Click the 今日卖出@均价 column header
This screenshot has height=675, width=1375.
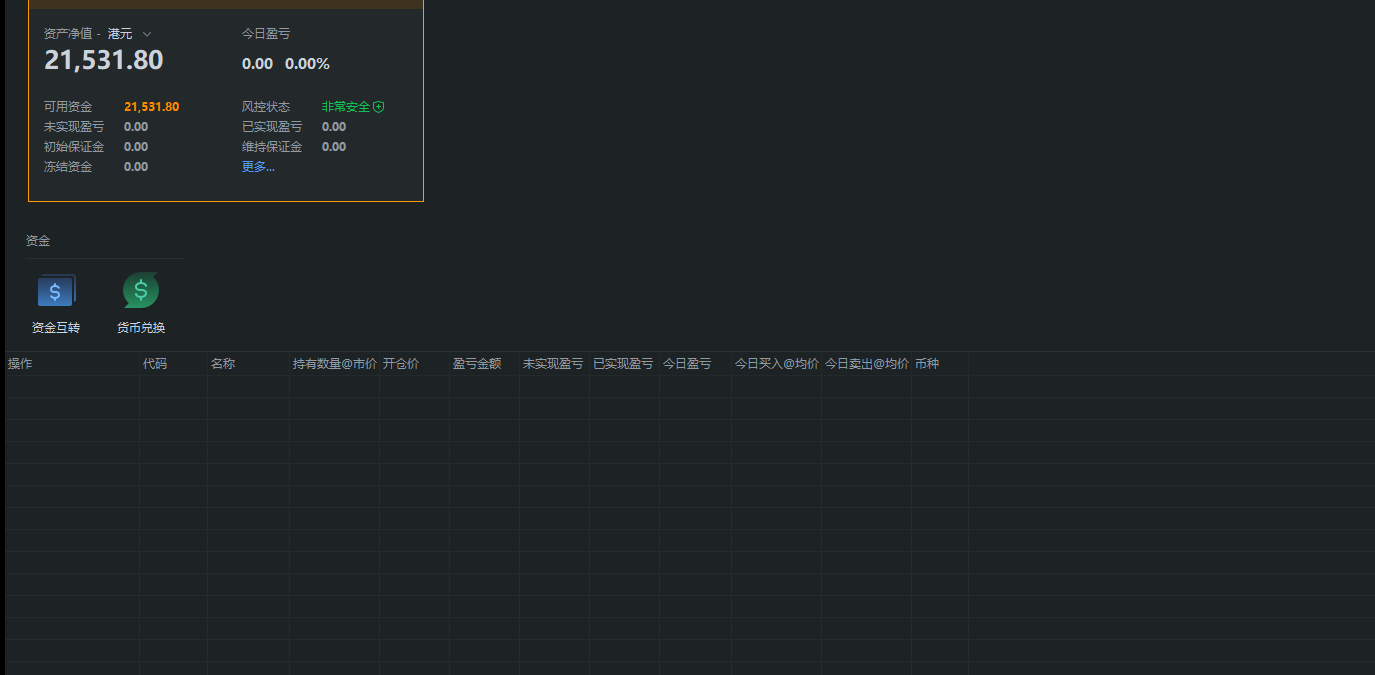867,364
